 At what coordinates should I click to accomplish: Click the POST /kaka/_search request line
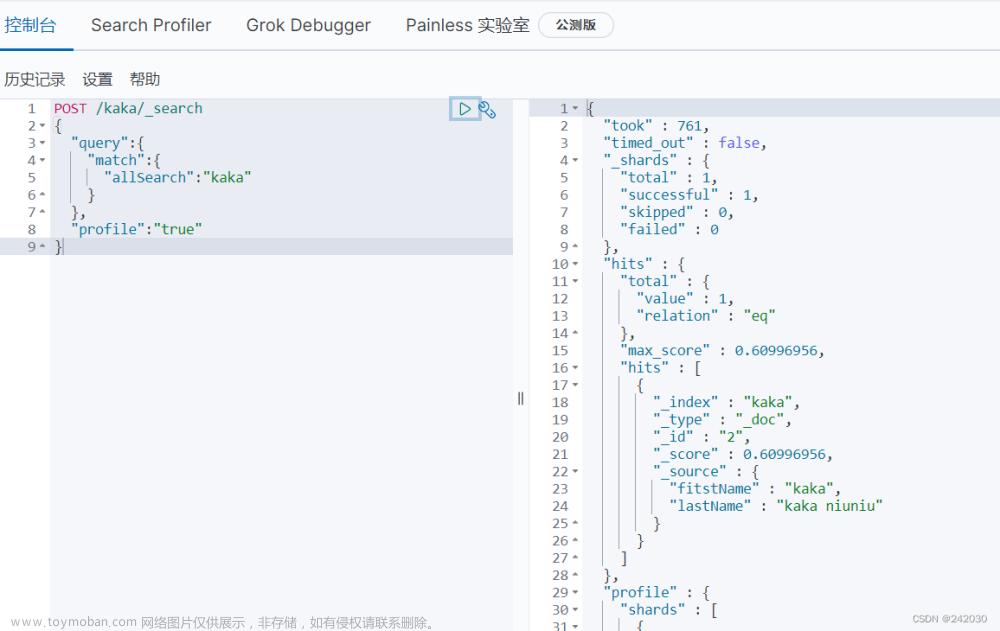coord(128,108)
